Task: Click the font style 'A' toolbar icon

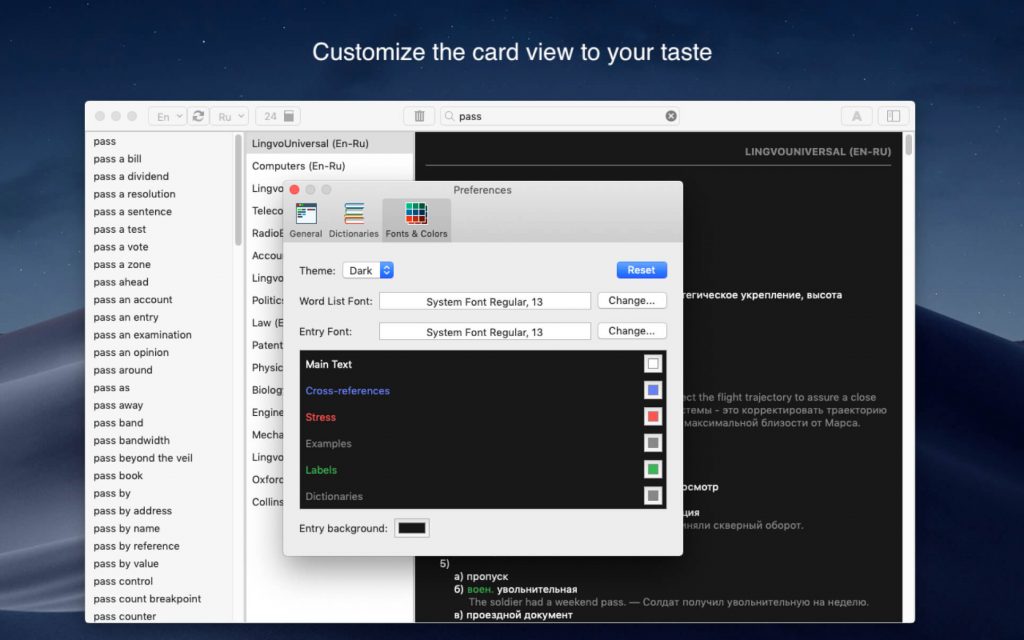Action: (856, 116)
